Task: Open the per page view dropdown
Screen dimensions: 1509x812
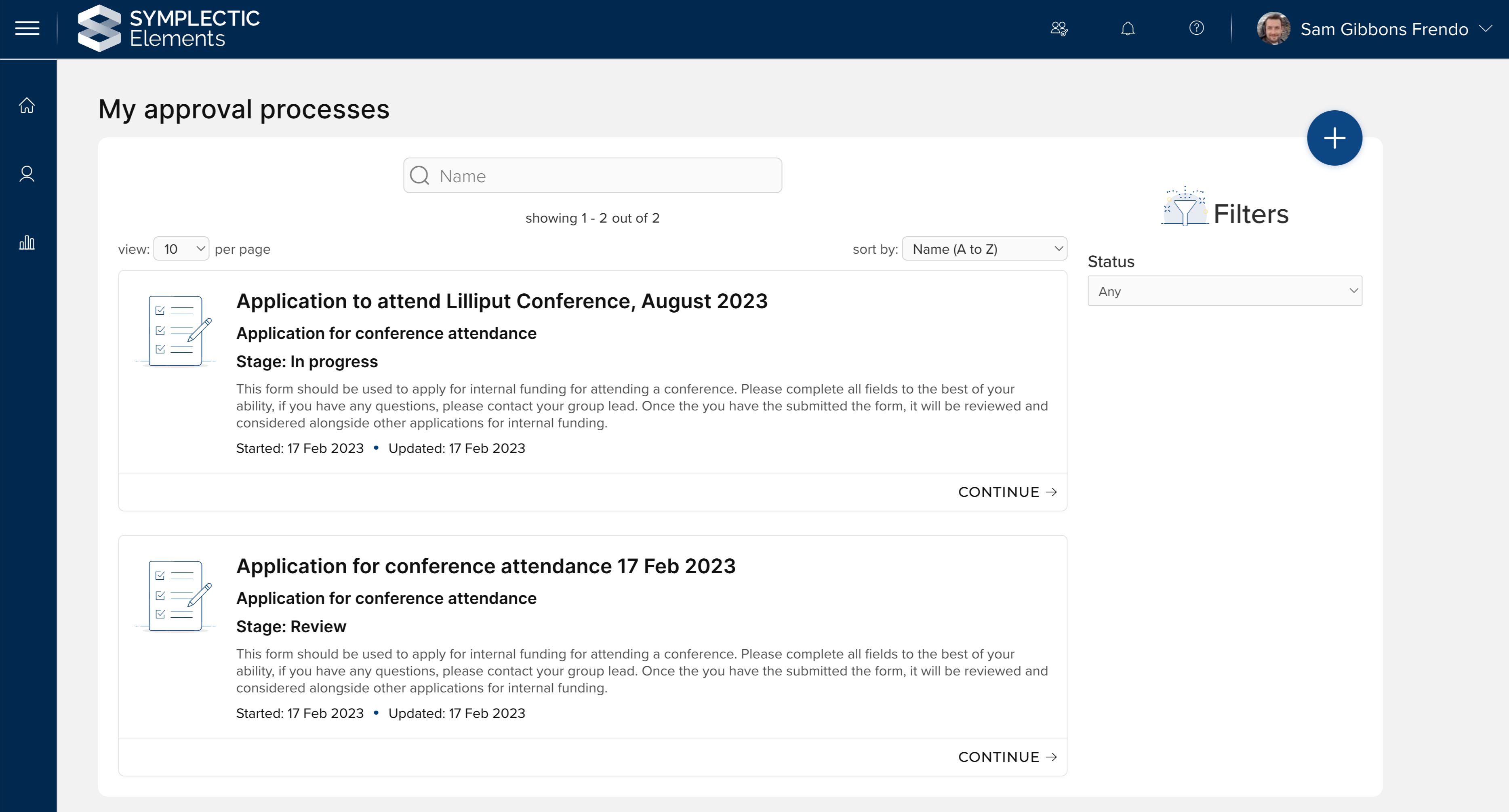Action: 181,249
